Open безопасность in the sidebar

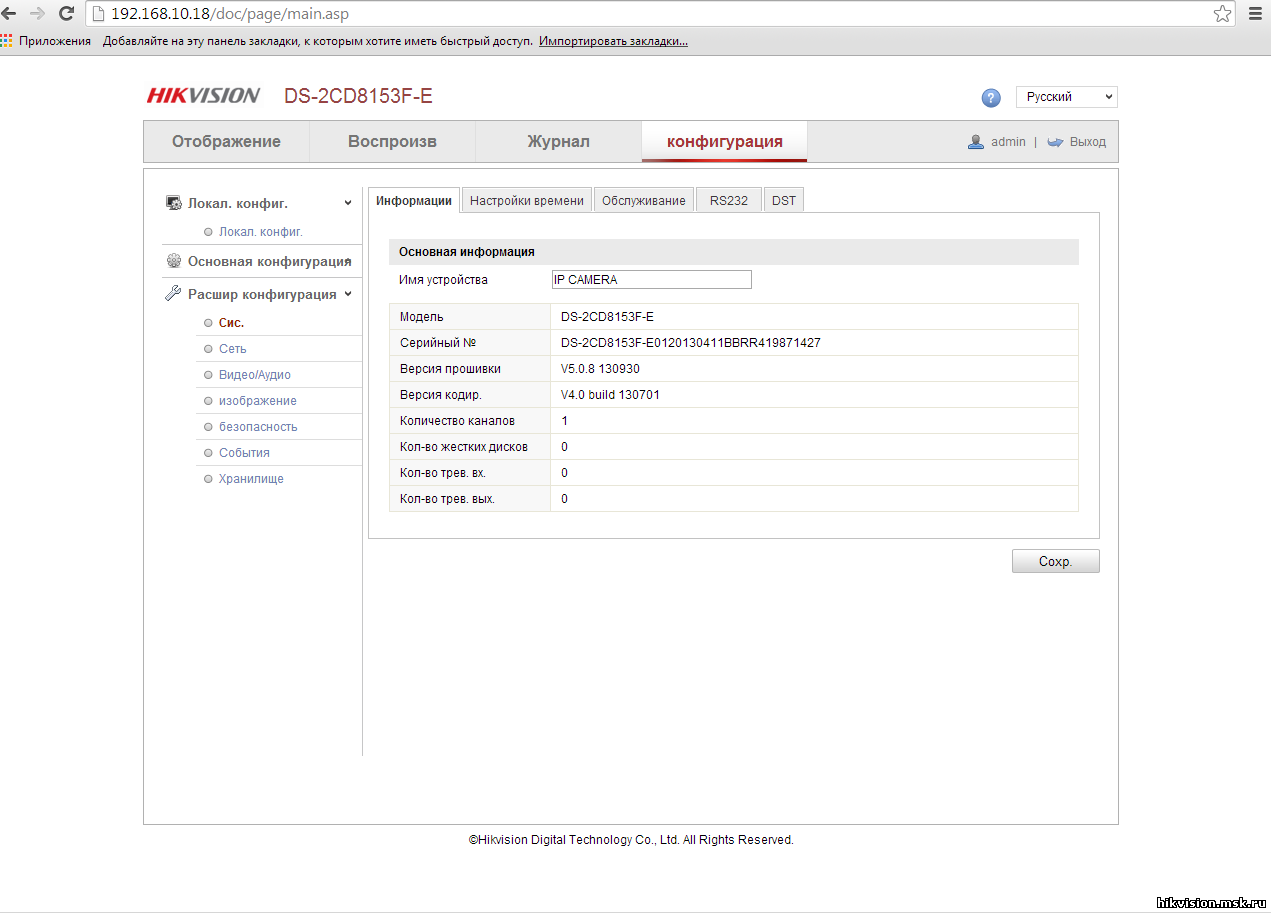(258, 427)
